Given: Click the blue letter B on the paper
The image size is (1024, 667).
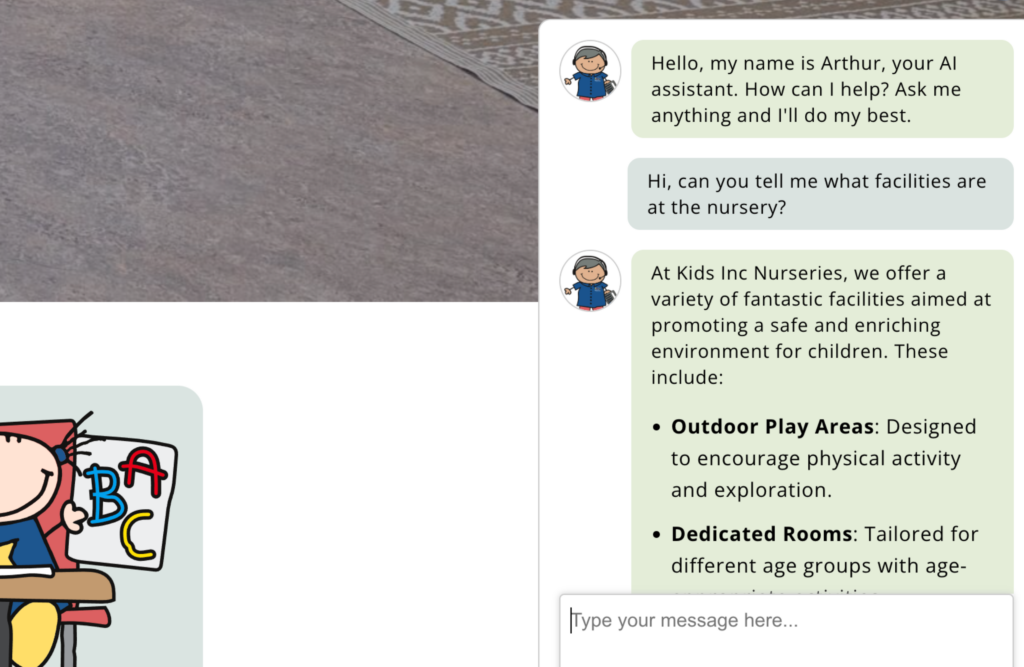Looking at the screenshot, I should tap(104, 495).
